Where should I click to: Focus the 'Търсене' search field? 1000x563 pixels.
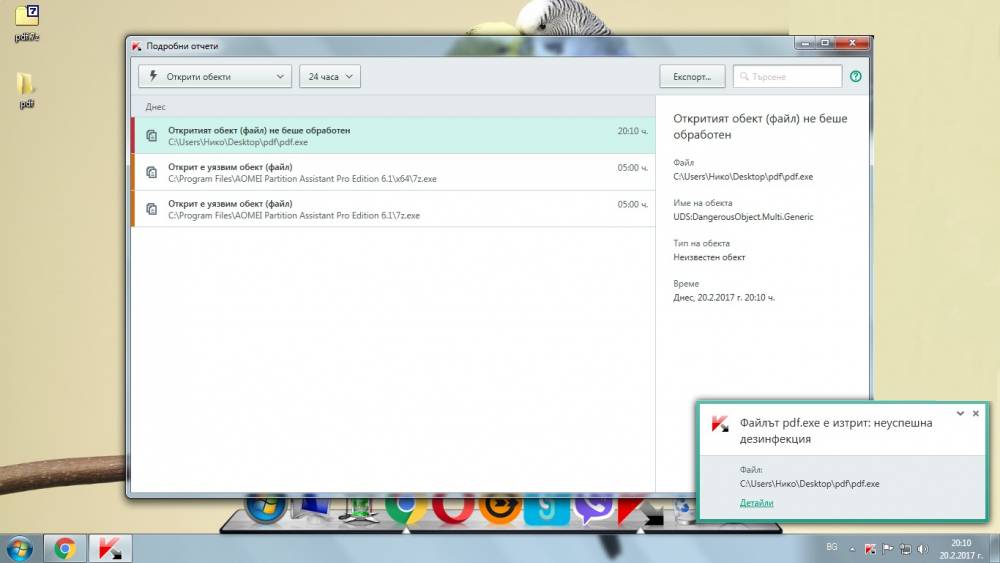(788, 77)
